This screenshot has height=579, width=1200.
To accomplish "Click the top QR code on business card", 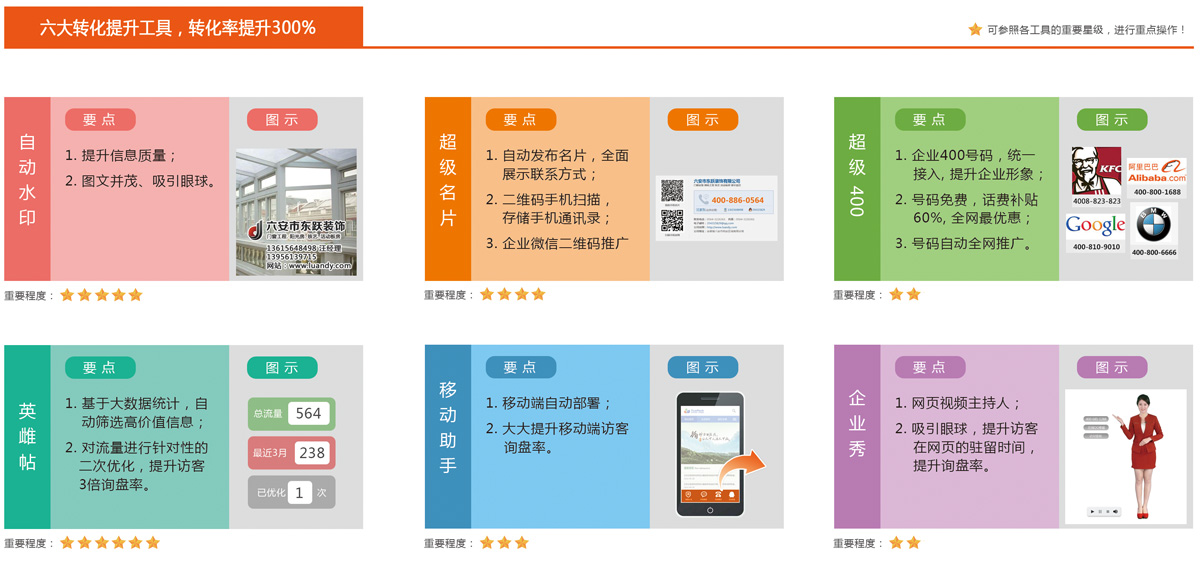I will [672, 191].
